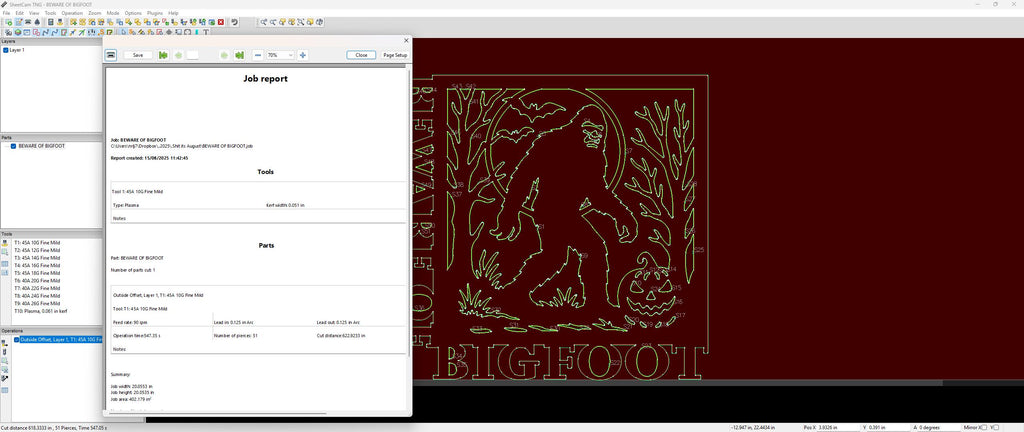Select tool T9: 40A 26G Fine Mild
Image resolution: width=1024 pixels, height=432 pixels.
click(37, 303)
